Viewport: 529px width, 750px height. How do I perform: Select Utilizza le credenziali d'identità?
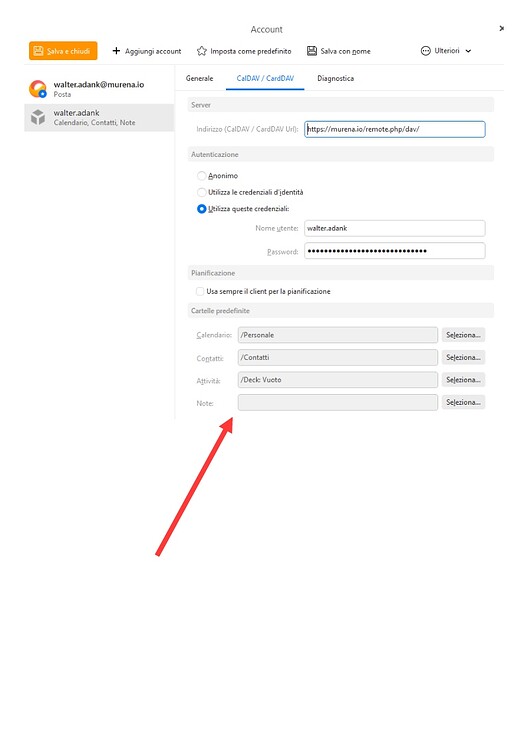pos(202,192)
